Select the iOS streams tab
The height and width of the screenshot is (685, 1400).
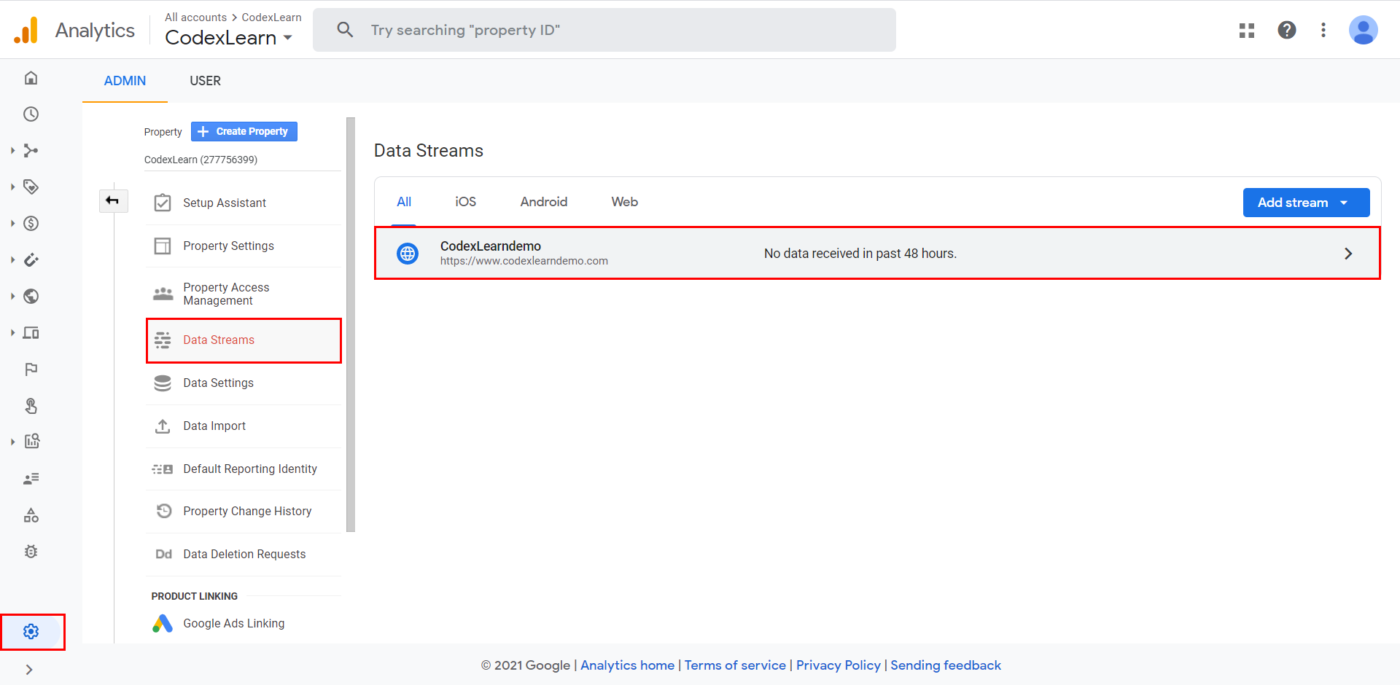(x=465, y=202)
